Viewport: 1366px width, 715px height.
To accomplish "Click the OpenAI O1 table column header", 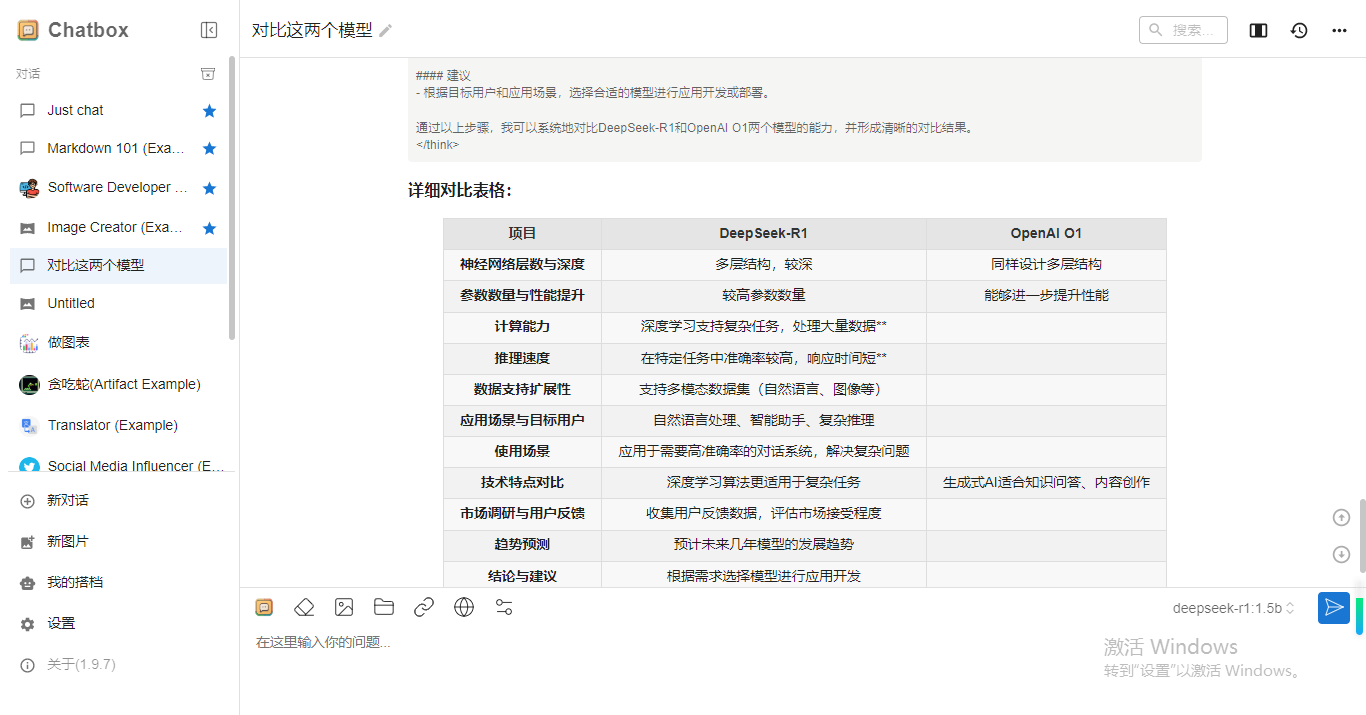I will tap(1046, 234).
